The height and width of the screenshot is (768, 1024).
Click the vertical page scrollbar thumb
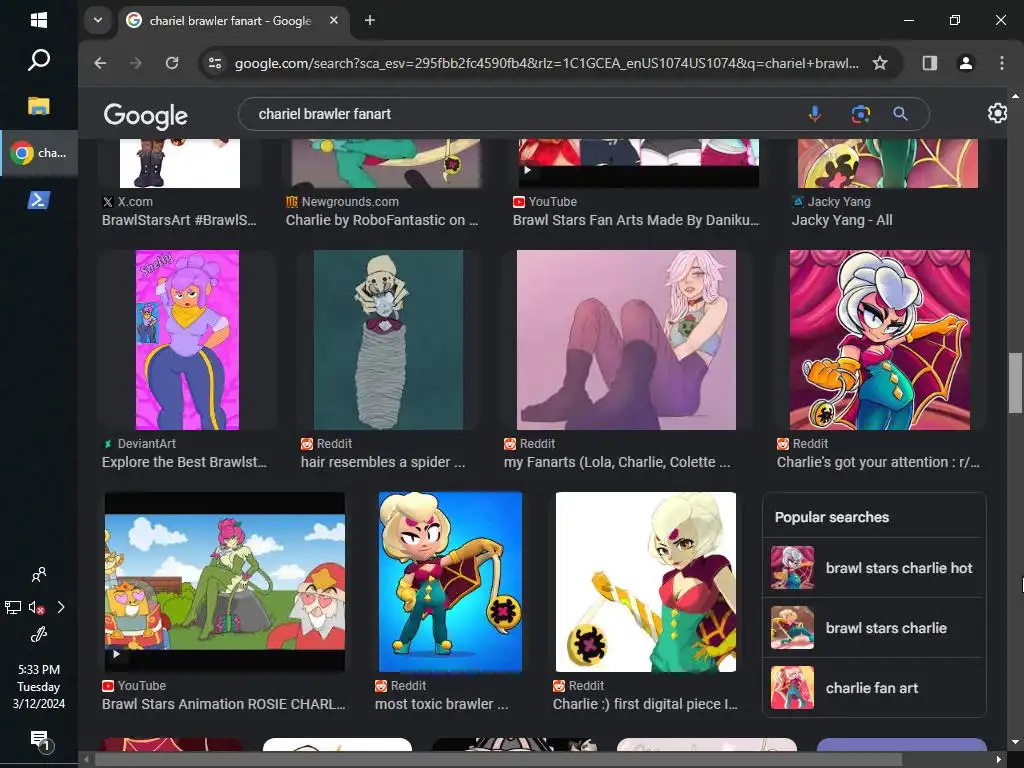tap(1015, 383)
